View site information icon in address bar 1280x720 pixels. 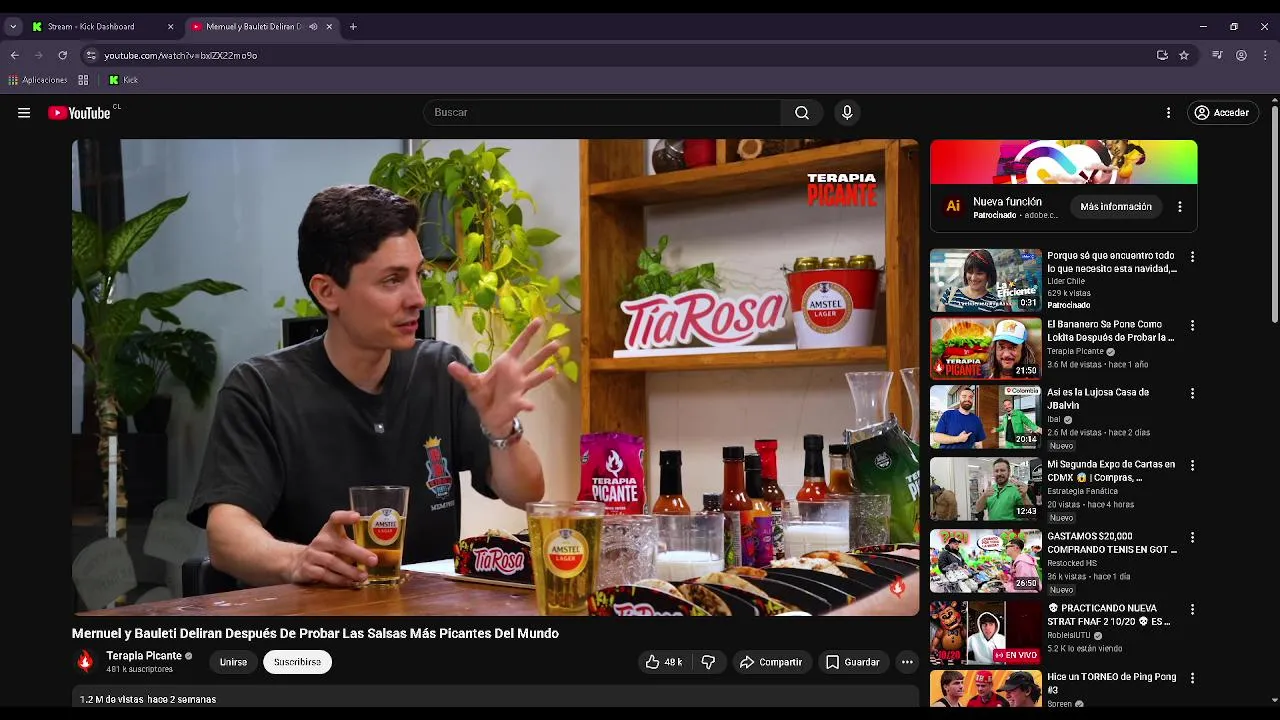point(91,55)
